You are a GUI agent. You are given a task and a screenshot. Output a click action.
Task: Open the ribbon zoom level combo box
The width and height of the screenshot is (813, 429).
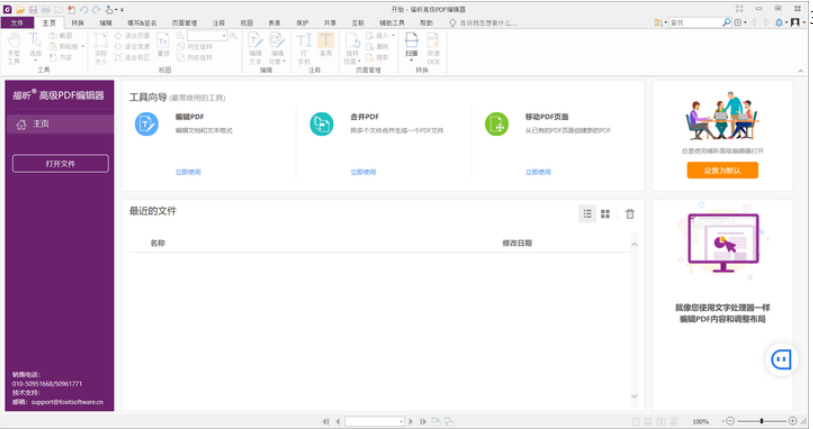tap(207, 36)
